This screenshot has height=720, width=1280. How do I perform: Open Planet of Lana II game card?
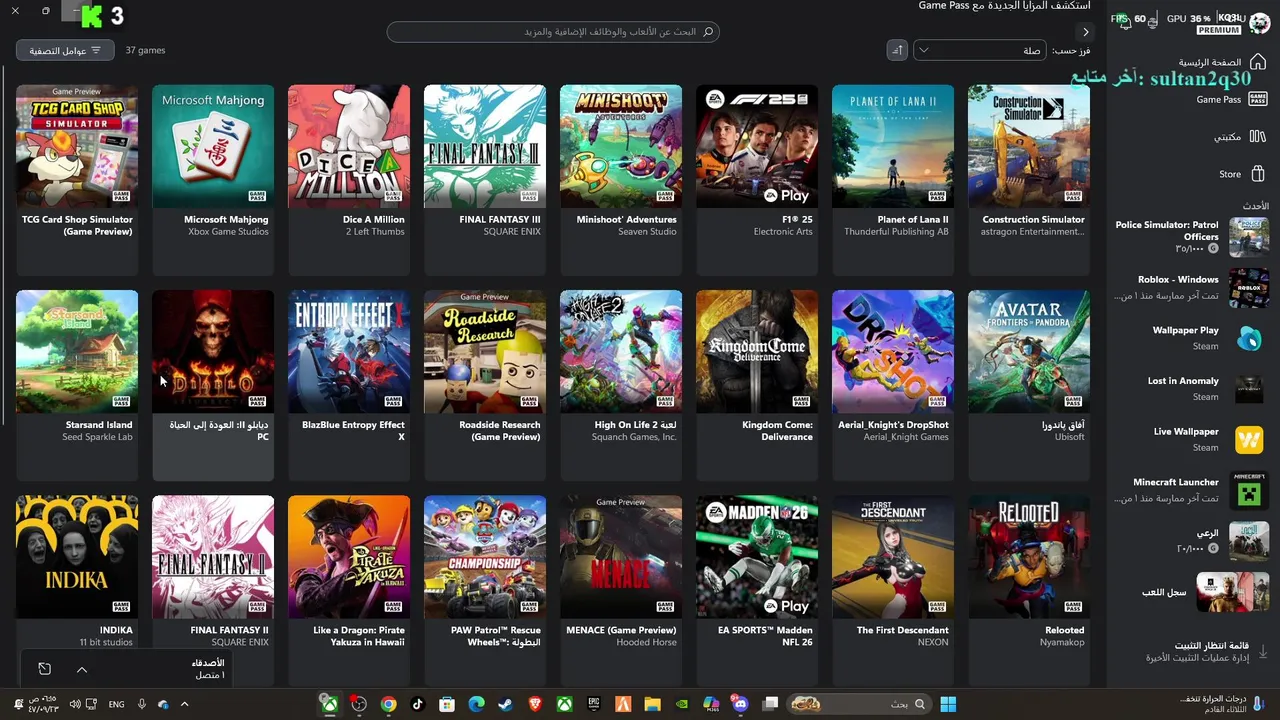(x=893, y=178)
